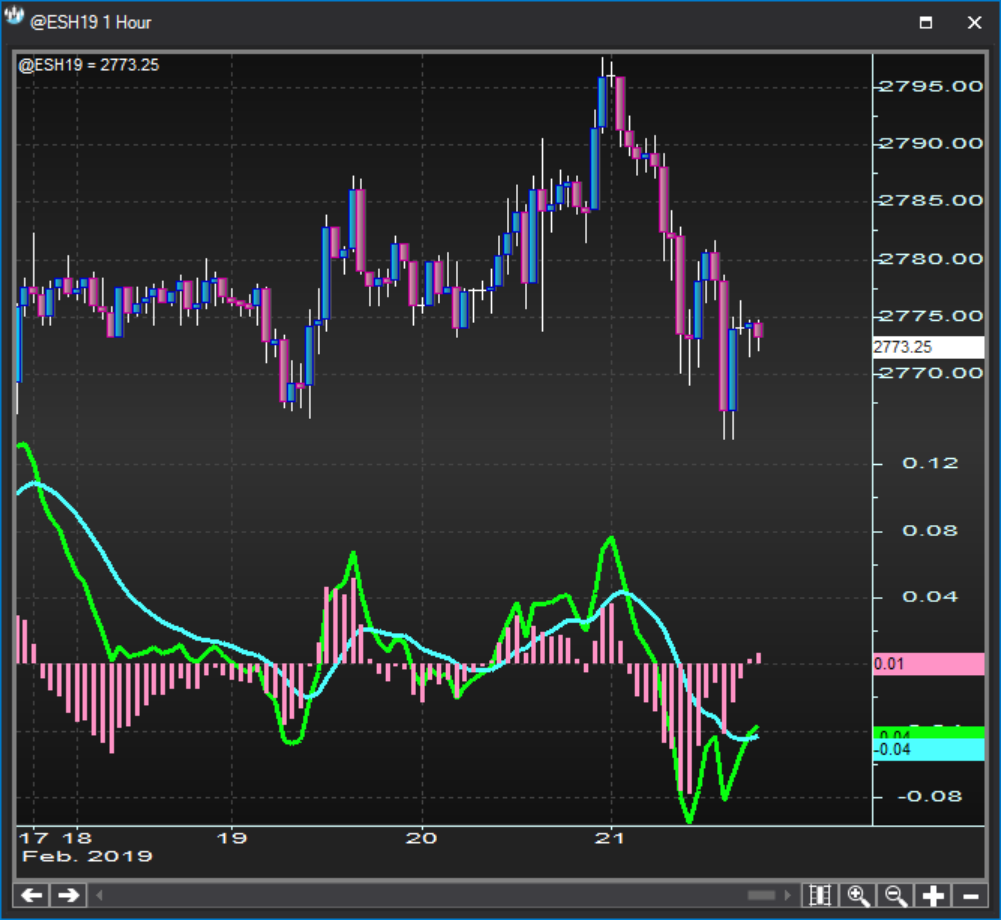This screenshot has width=1001, height=920.
Task: Click the 2770.00 price axis label
Action: pyautogui.click(x=931, y=373)
